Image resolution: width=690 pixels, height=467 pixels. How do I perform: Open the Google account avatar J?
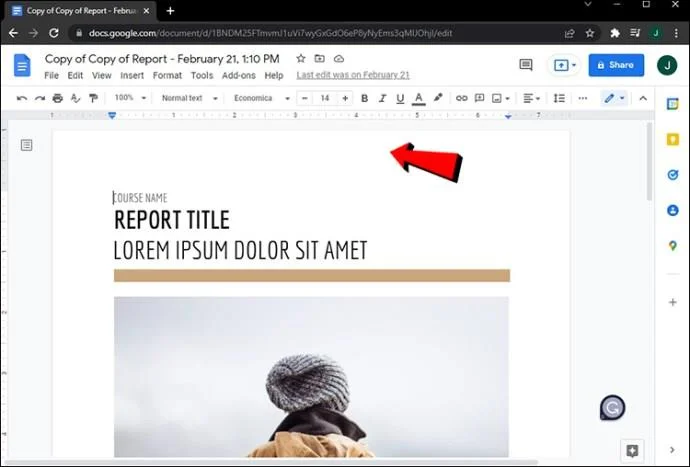pos(667,65)
